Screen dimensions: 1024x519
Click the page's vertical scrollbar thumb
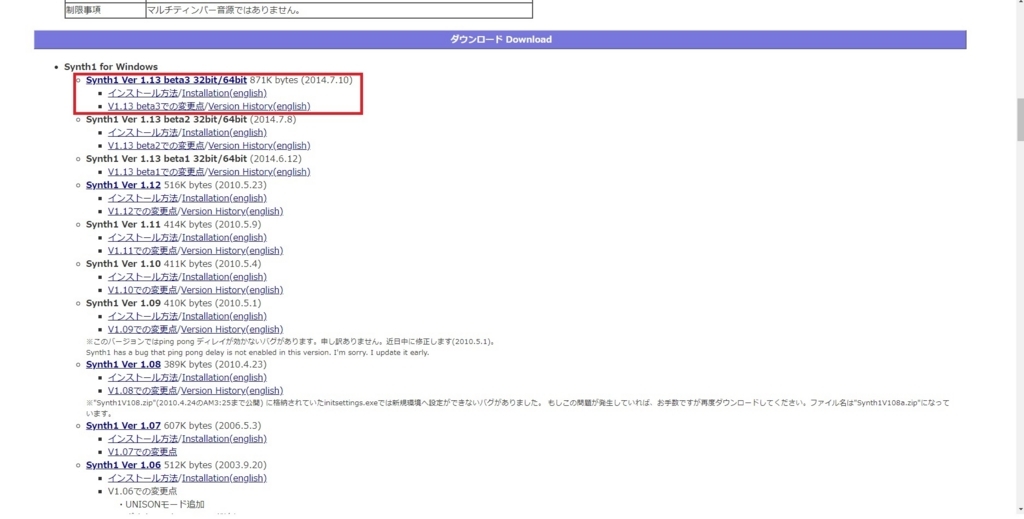[x=1020, y=120]
